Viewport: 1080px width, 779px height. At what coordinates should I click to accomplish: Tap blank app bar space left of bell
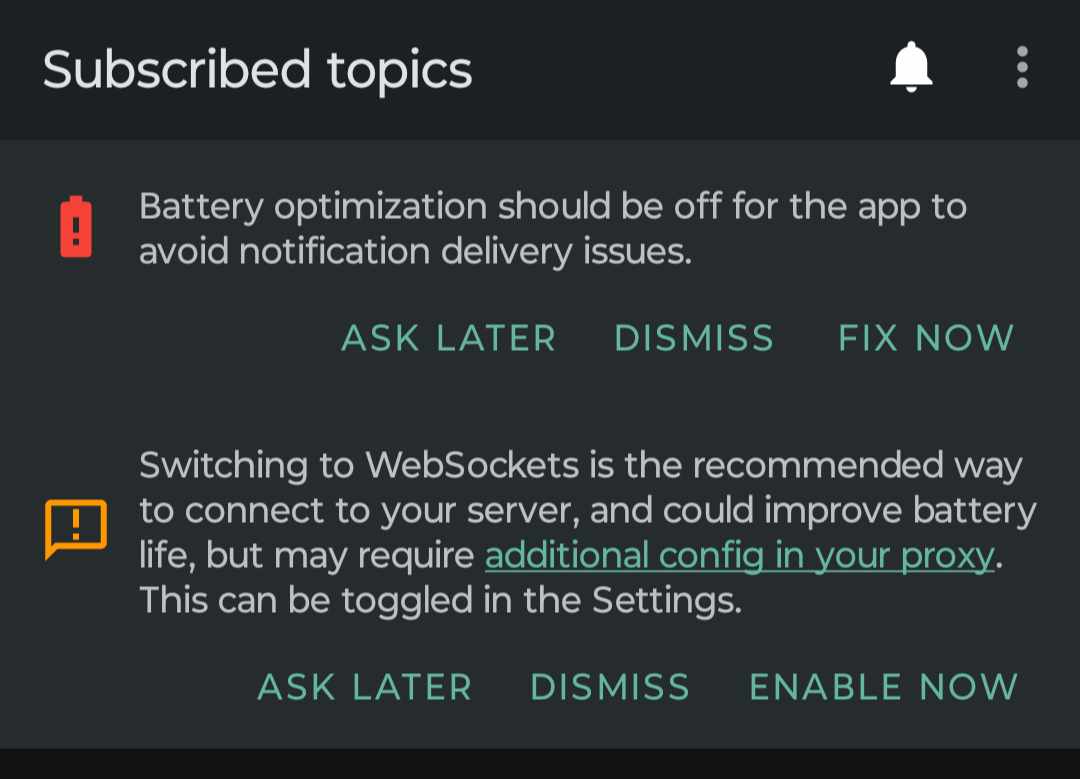tap(680, 70)
